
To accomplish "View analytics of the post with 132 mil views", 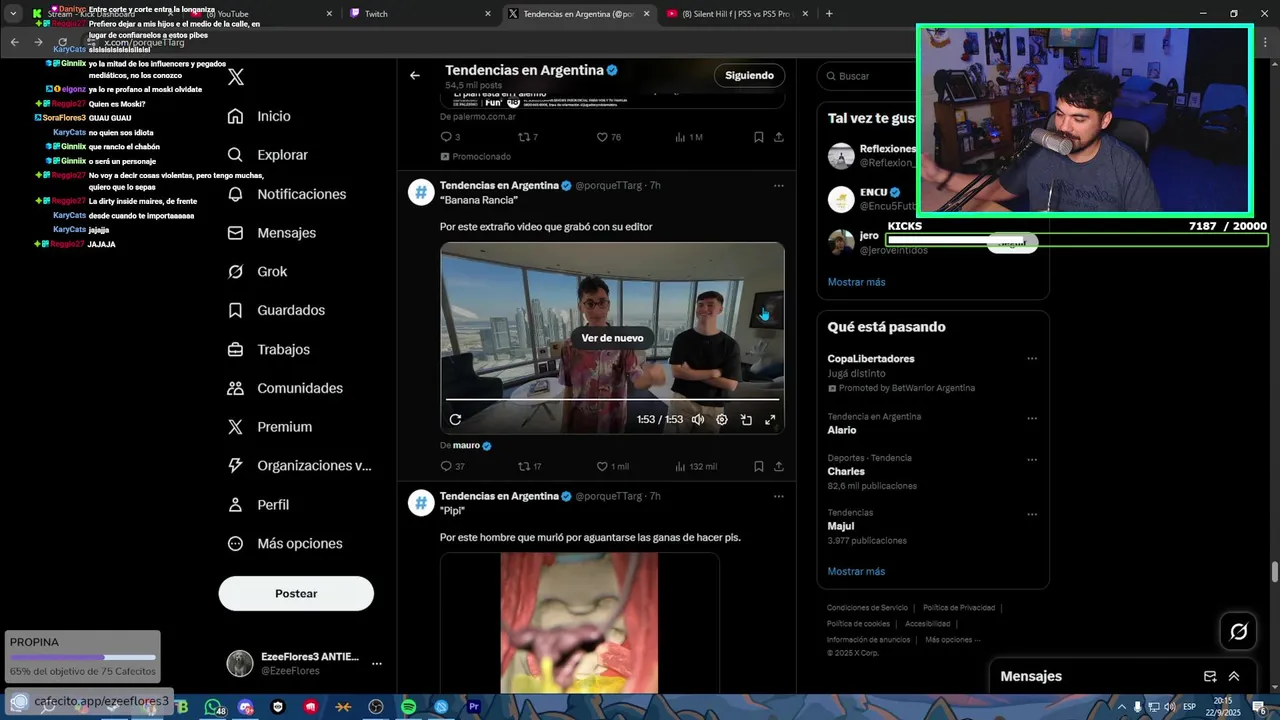I will (695, 466).
